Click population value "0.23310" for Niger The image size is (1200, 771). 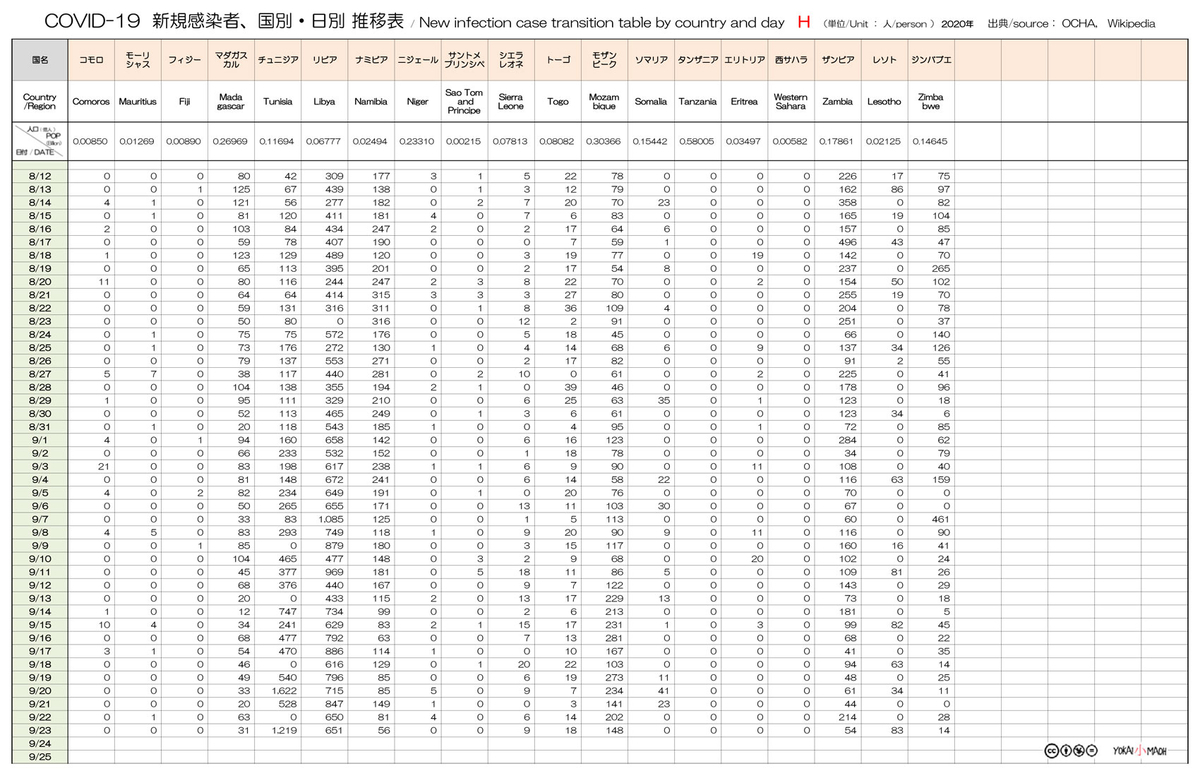(x=417, y=142)
